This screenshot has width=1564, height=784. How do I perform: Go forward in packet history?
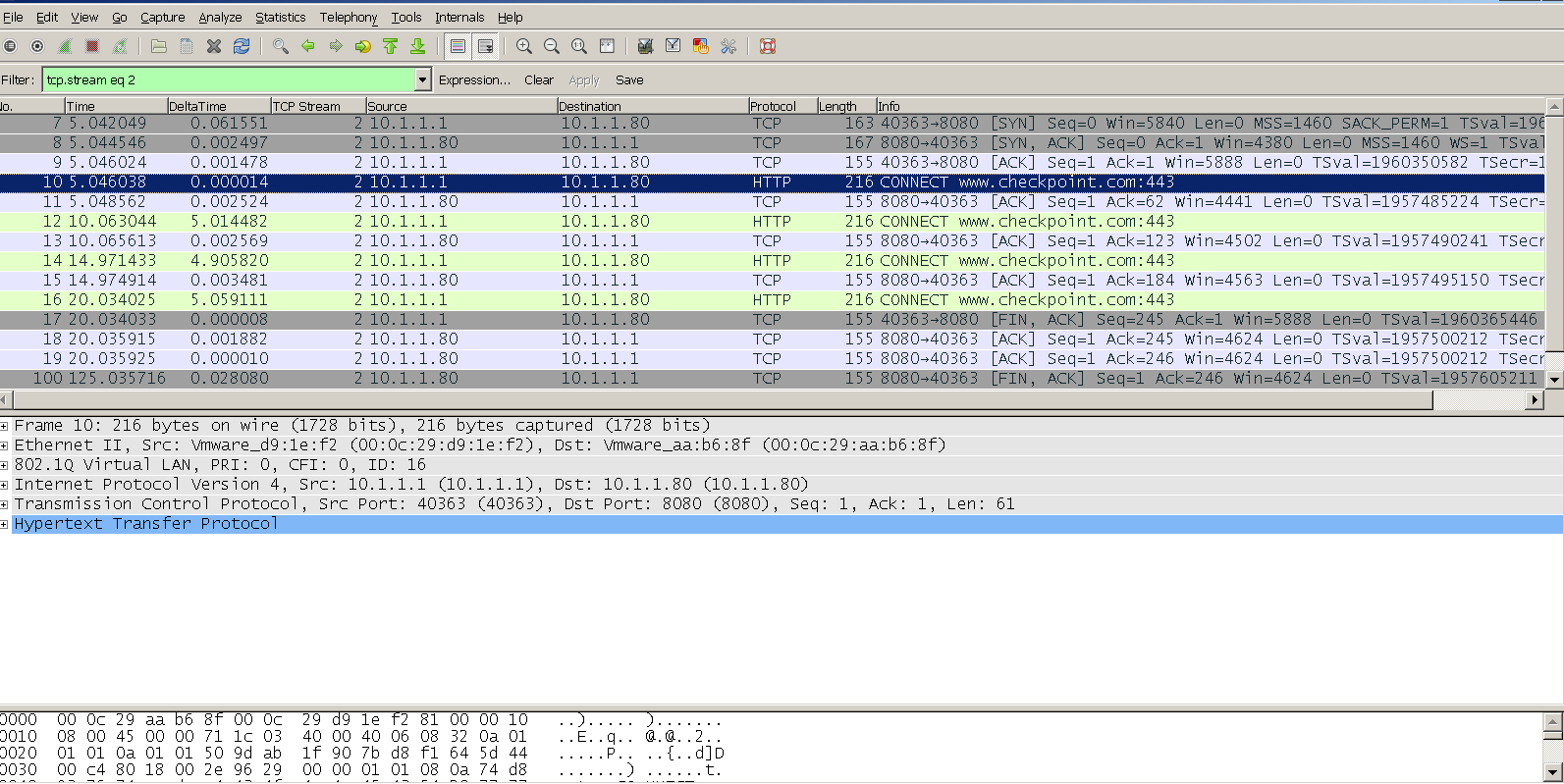pyautogui.click(x=336, y=46)
